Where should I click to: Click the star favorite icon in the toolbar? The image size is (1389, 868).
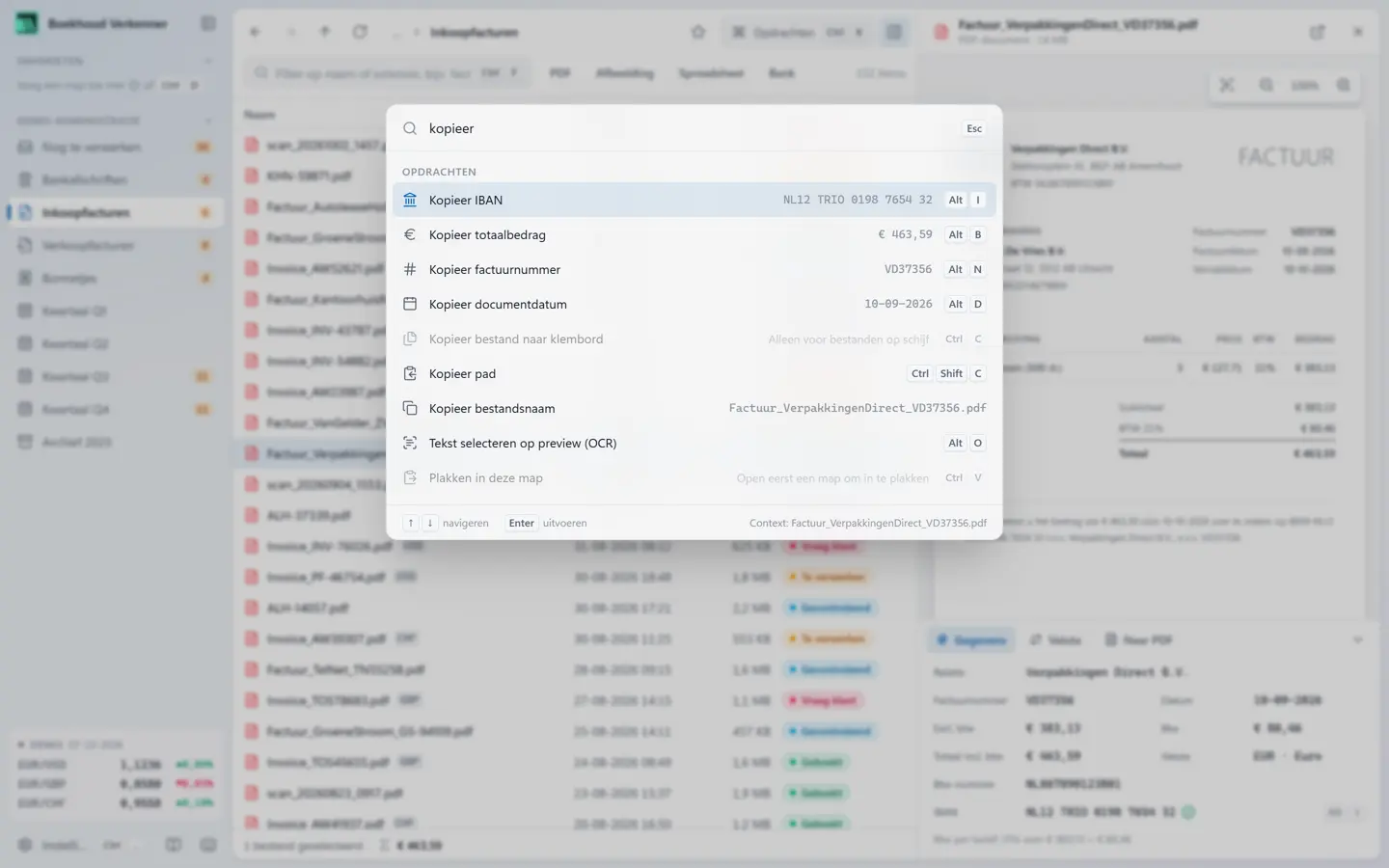698,32
